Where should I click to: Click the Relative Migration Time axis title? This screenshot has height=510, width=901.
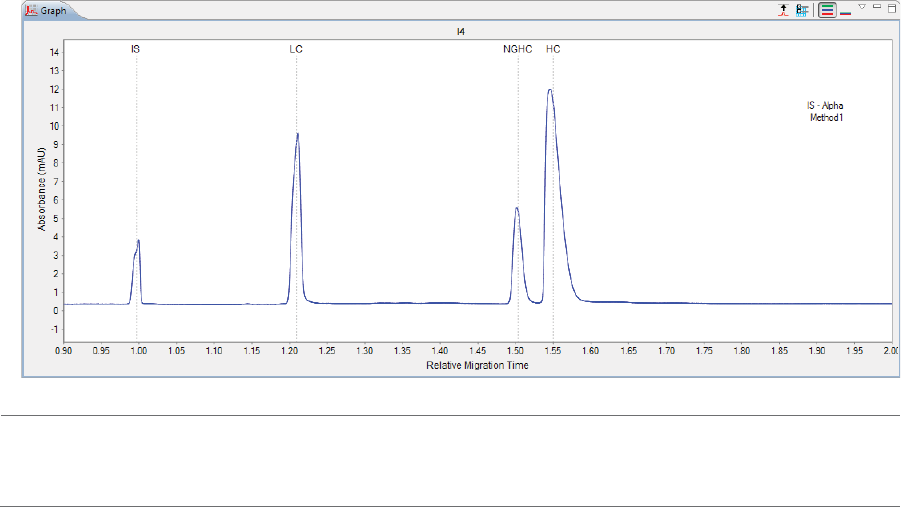(477, 365)
